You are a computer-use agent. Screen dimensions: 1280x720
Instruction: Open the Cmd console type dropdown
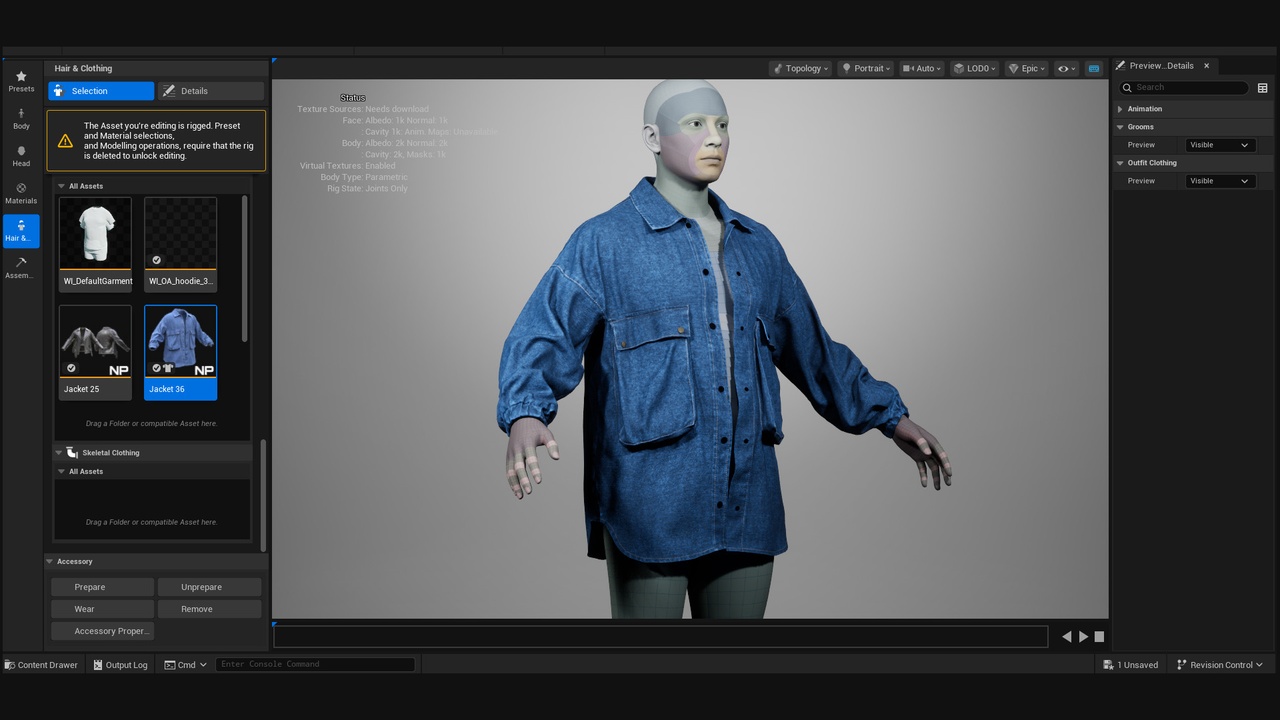point(186,665)
